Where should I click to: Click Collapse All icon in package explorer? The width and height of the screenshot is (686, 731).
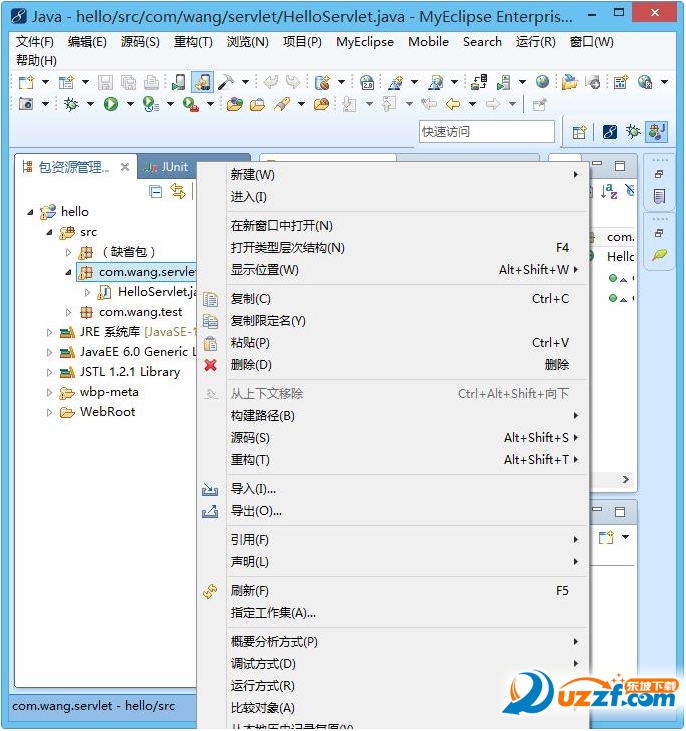(155, 192)
